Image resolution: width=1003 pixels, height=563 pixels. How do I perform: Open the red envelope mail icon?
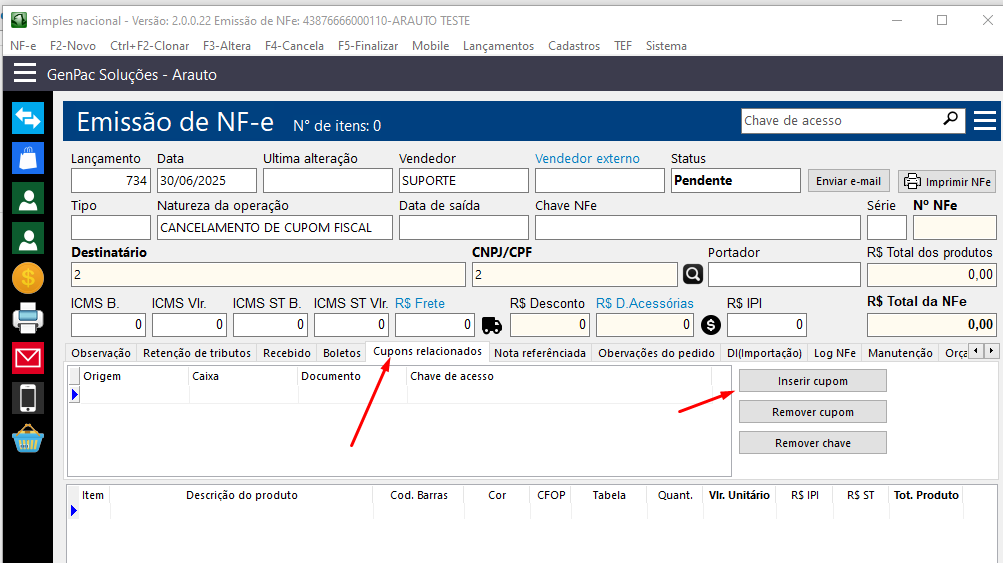coord(27,357)
